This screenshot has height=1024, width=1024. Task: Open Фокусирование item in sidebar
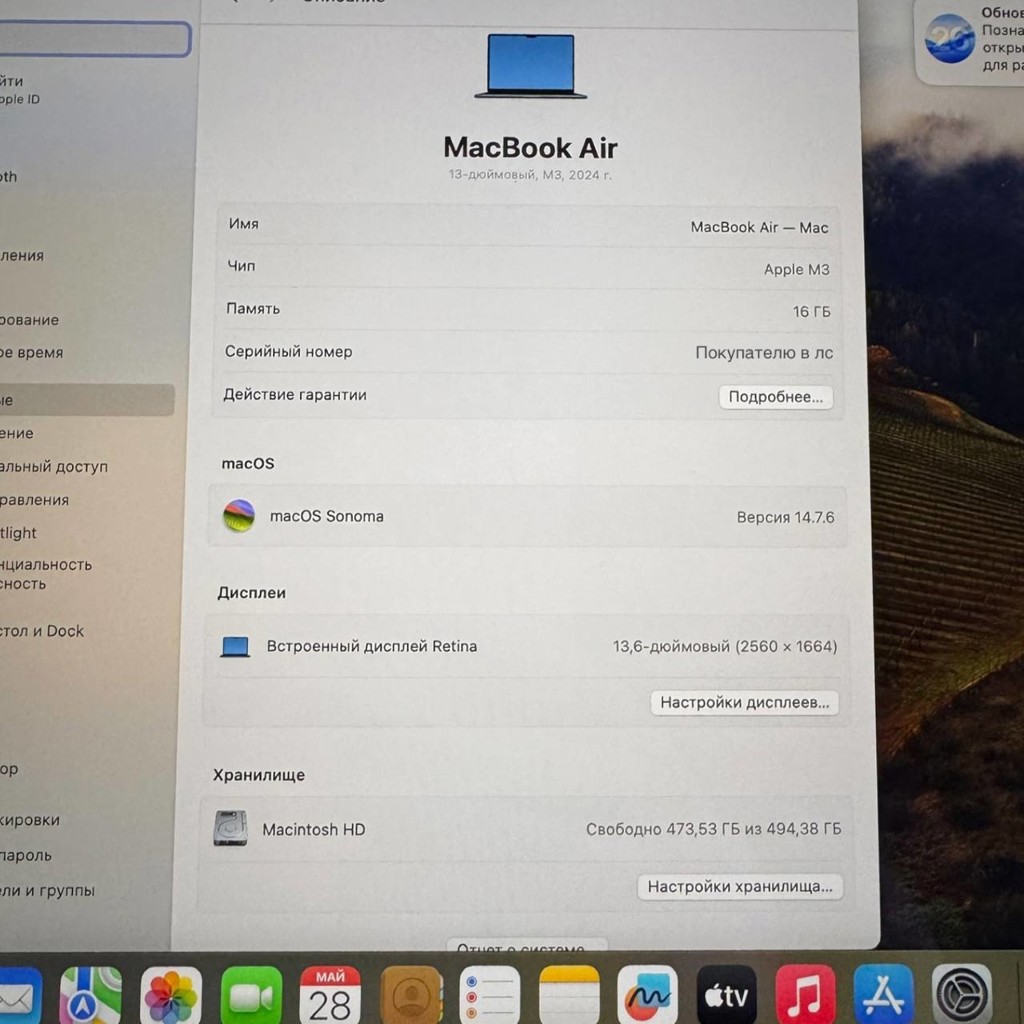click(x=29, y=320)
